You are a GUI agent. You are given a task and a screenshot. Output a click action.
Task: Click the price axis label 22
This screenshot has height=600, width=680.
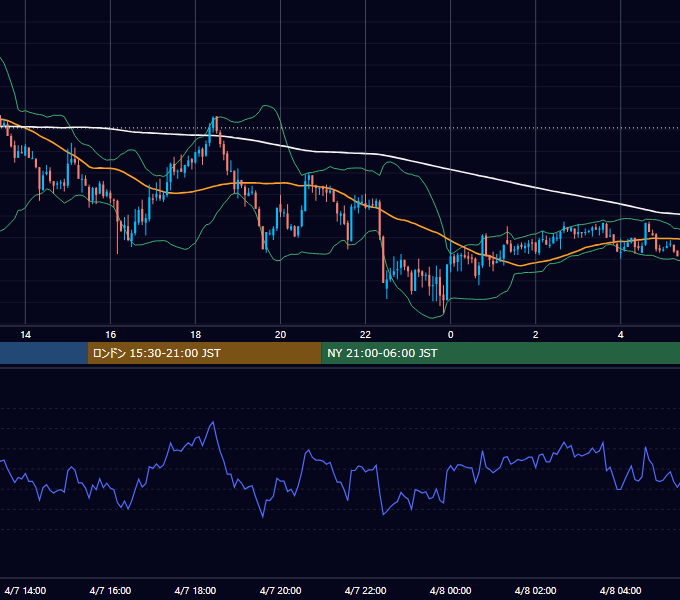tap(366, 335)
